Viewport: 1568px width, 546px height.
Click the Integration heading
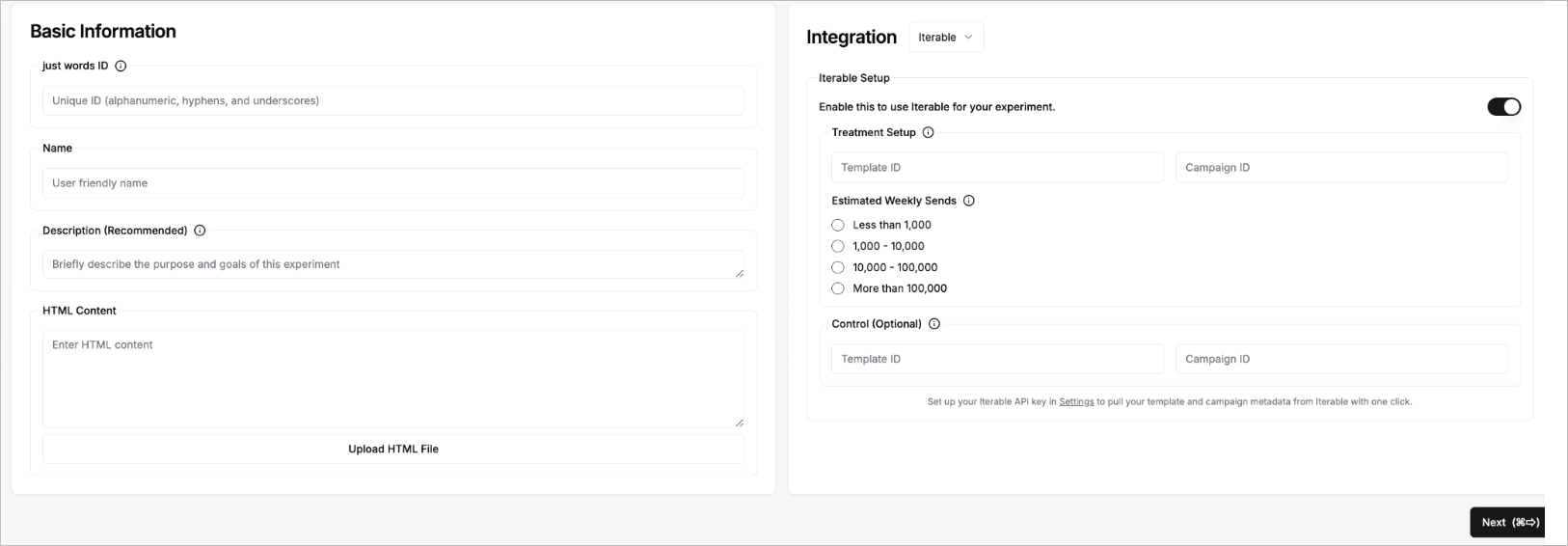pyautogui.click(x=852, y=38)
